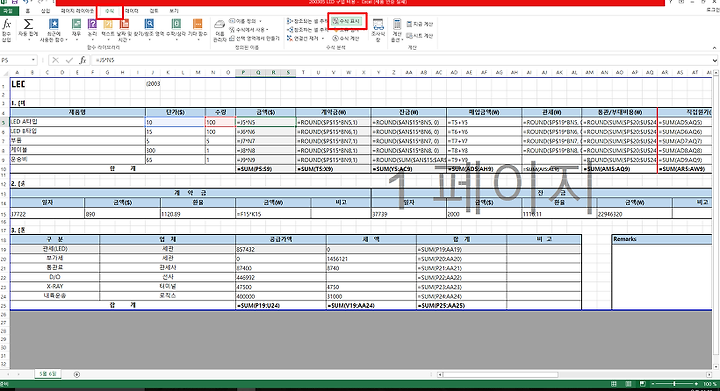This screenshot has height=391, width=720.
Task: Switch to the Page Layout (페이지 레이아웃) tab
Action: pos(77,11)
